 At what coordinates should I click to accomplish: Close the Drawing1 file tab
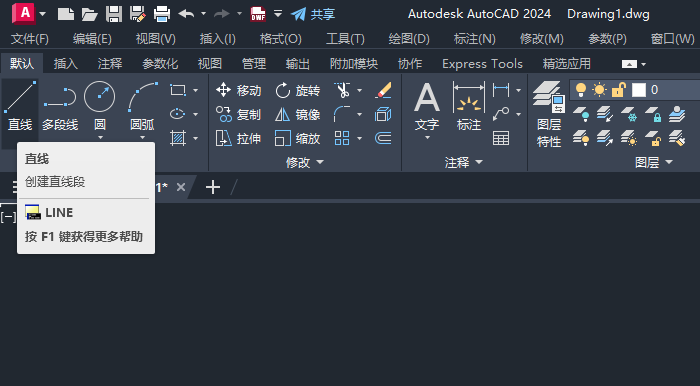click(x=180, y=187)
